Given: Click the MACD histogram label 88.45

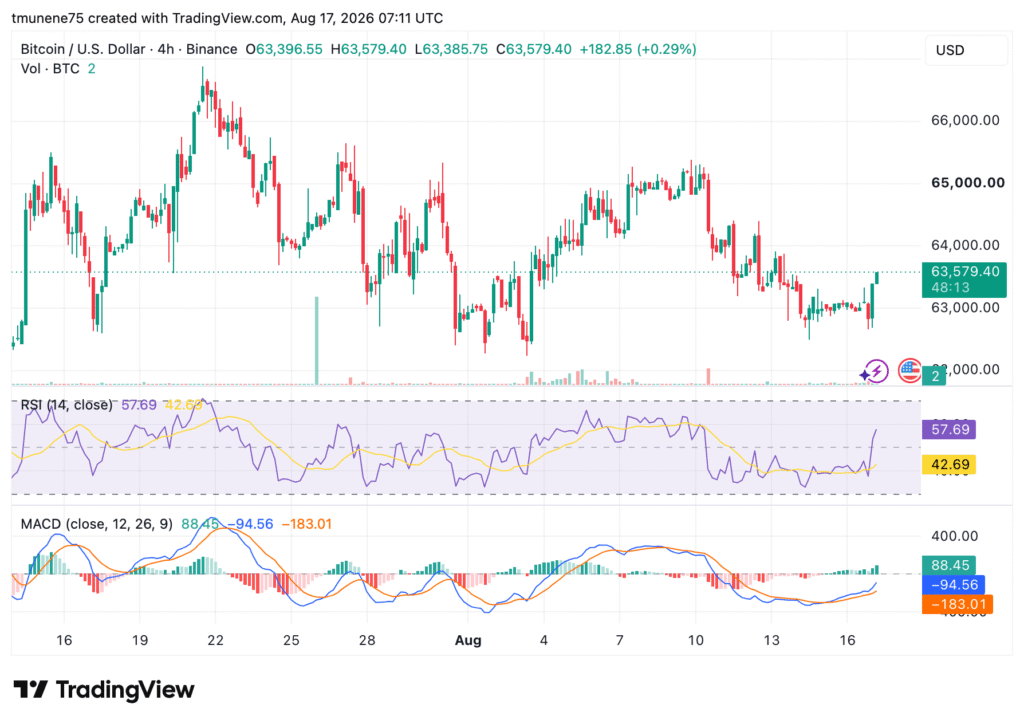Looking at the screenshot, I should [x=949, y=565].
